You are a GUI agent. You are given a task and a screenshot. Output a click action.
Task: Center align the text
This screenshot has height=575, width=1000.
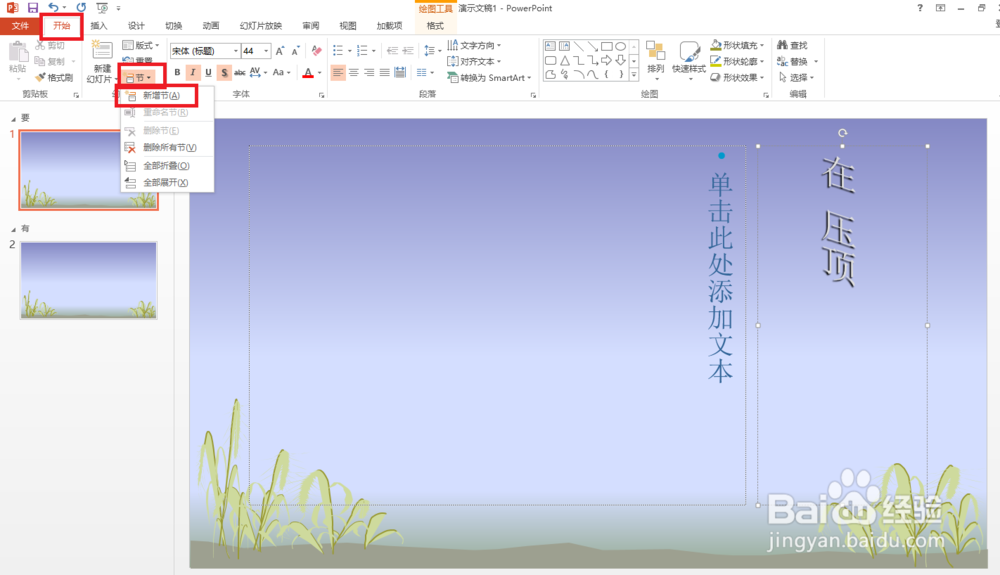pos(353,72)
